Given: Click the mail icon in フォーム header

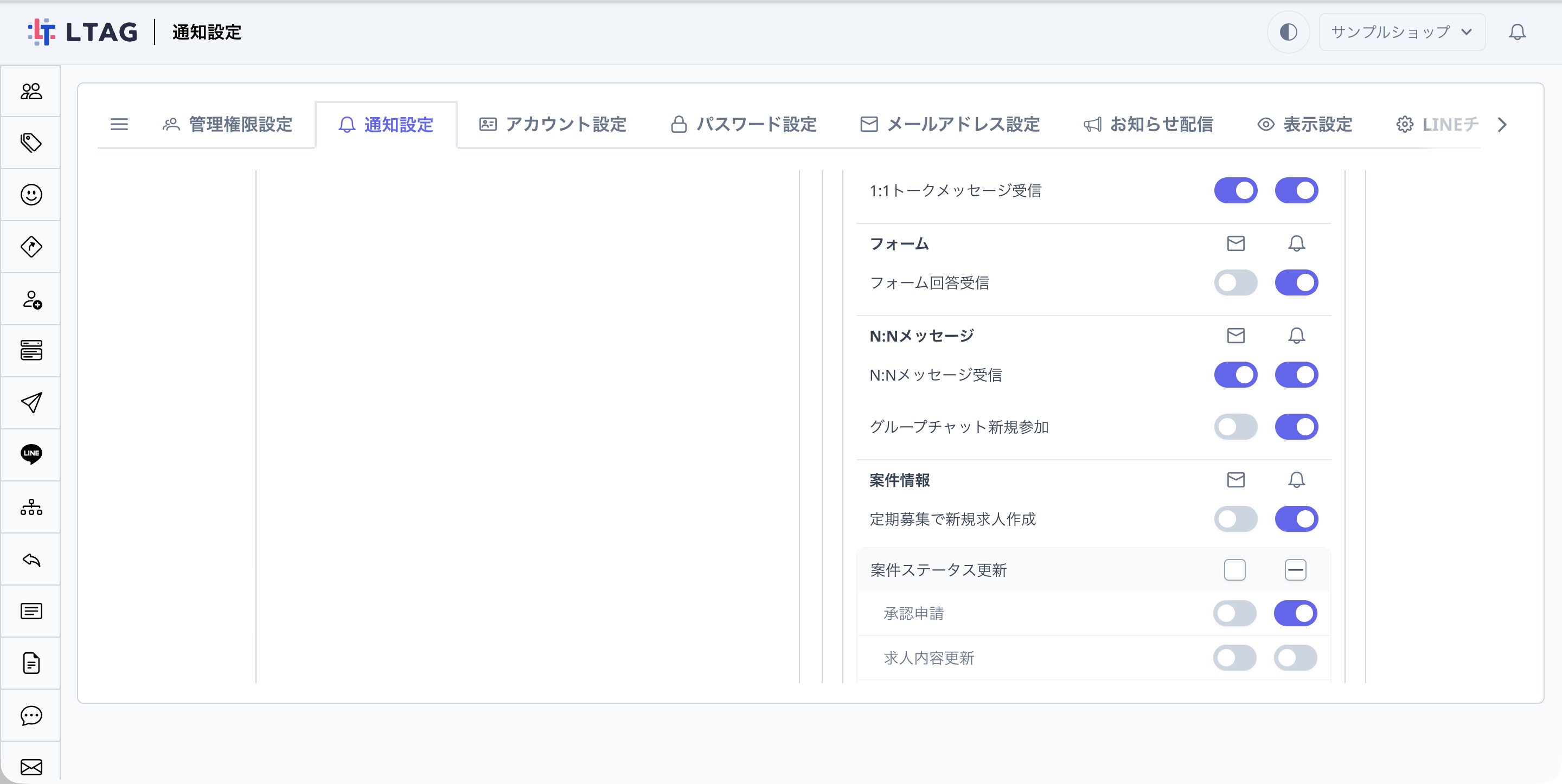Looking at the screenshot, I should pyautogui.click(x=1236, y=243).
